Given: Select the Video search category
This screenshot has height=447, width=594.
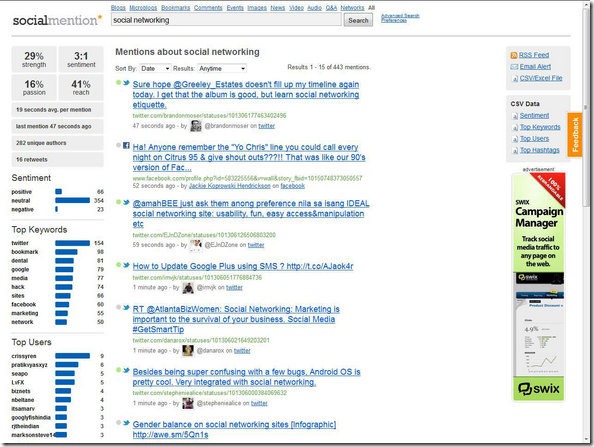Looking at the screenshot, I should pos(296,8).
